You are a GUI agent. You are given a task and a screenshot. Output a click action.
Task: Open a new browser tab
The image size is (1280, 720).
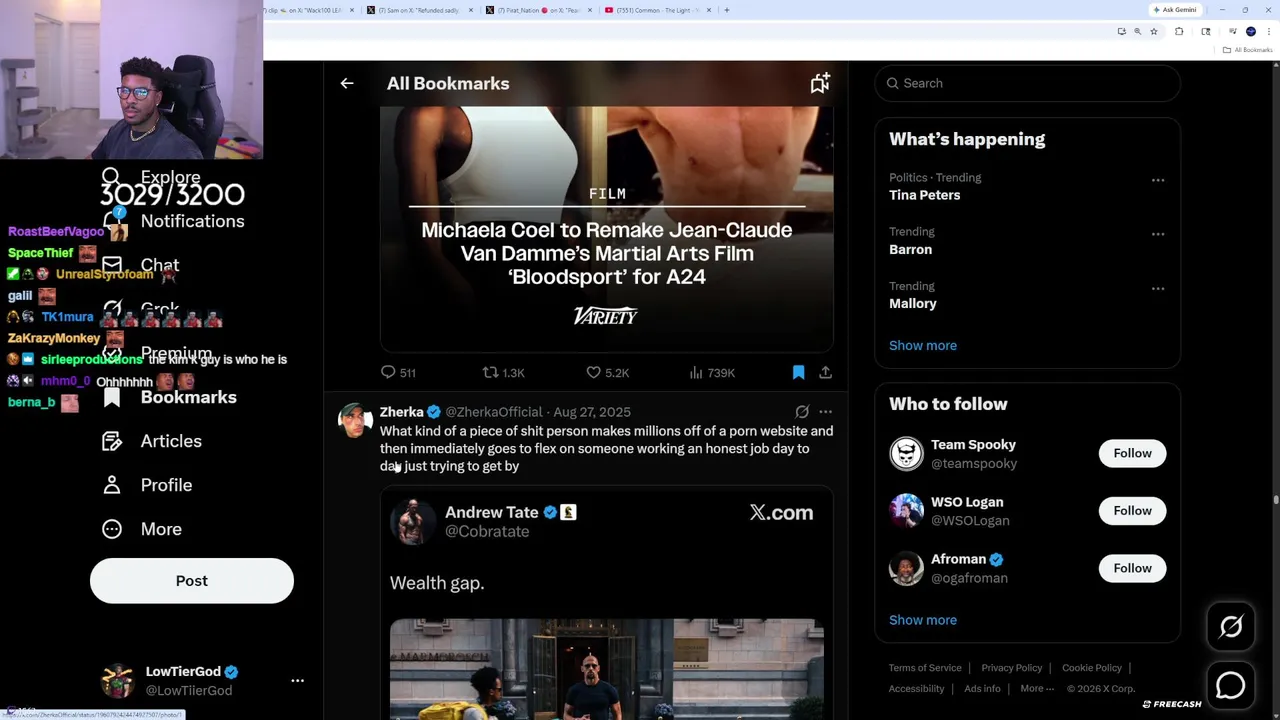[x=727, y=10]
